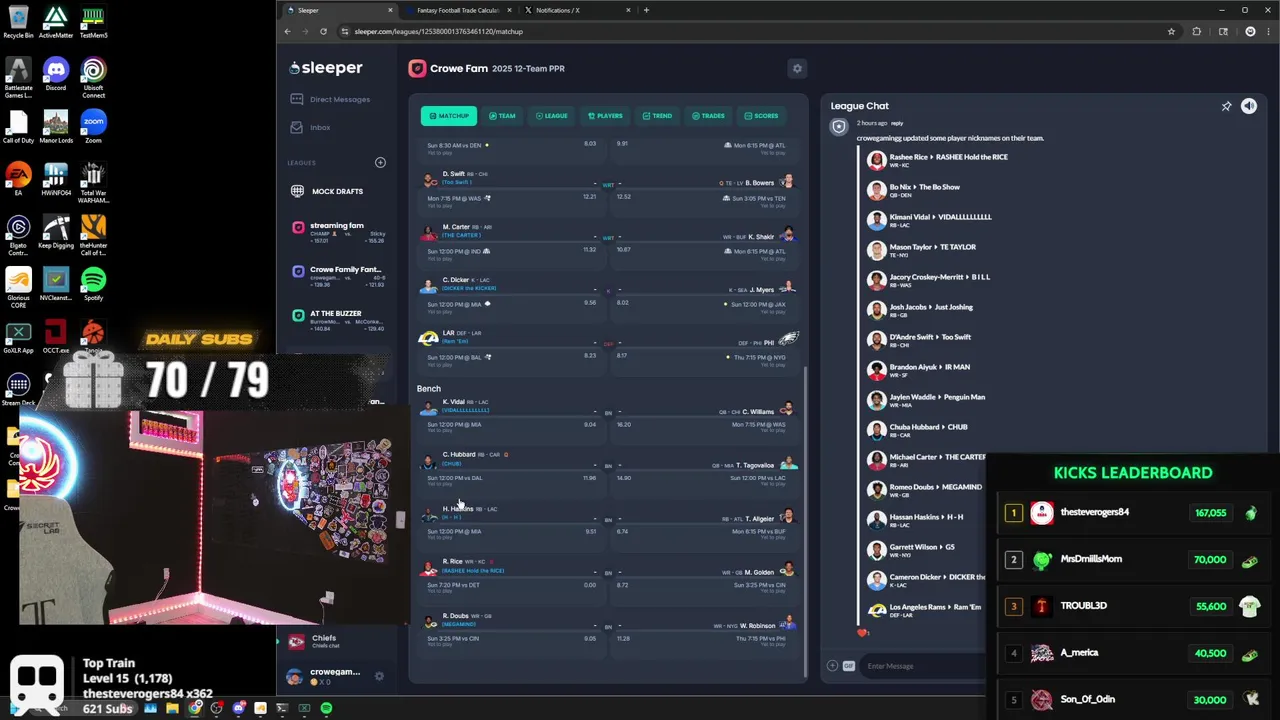
Task: Select the Crowe Family Fant... league
Action: coord(338,275)
